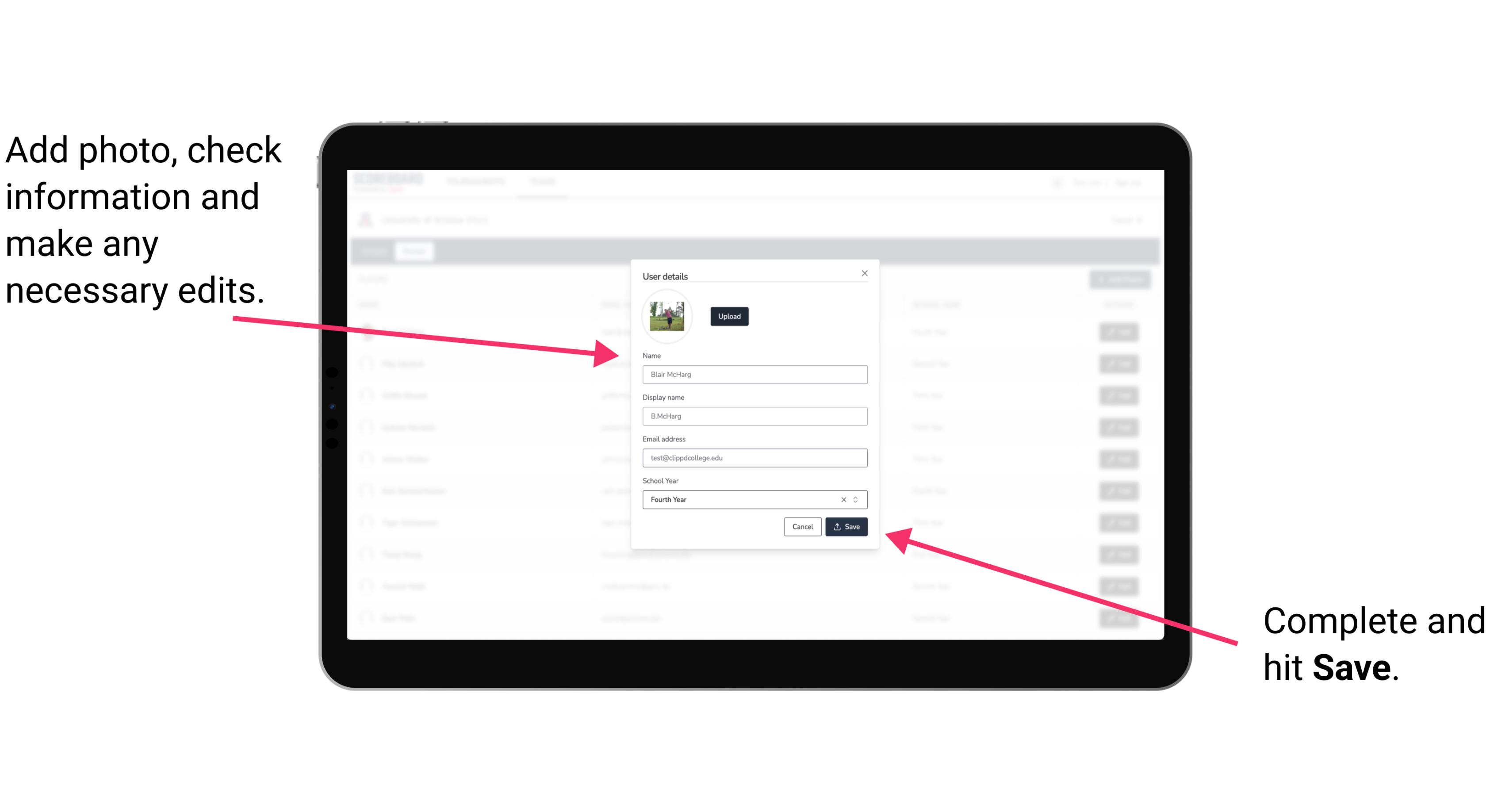Click the Name input field
Screen dimensions: 1509x812
pos(754,374)
